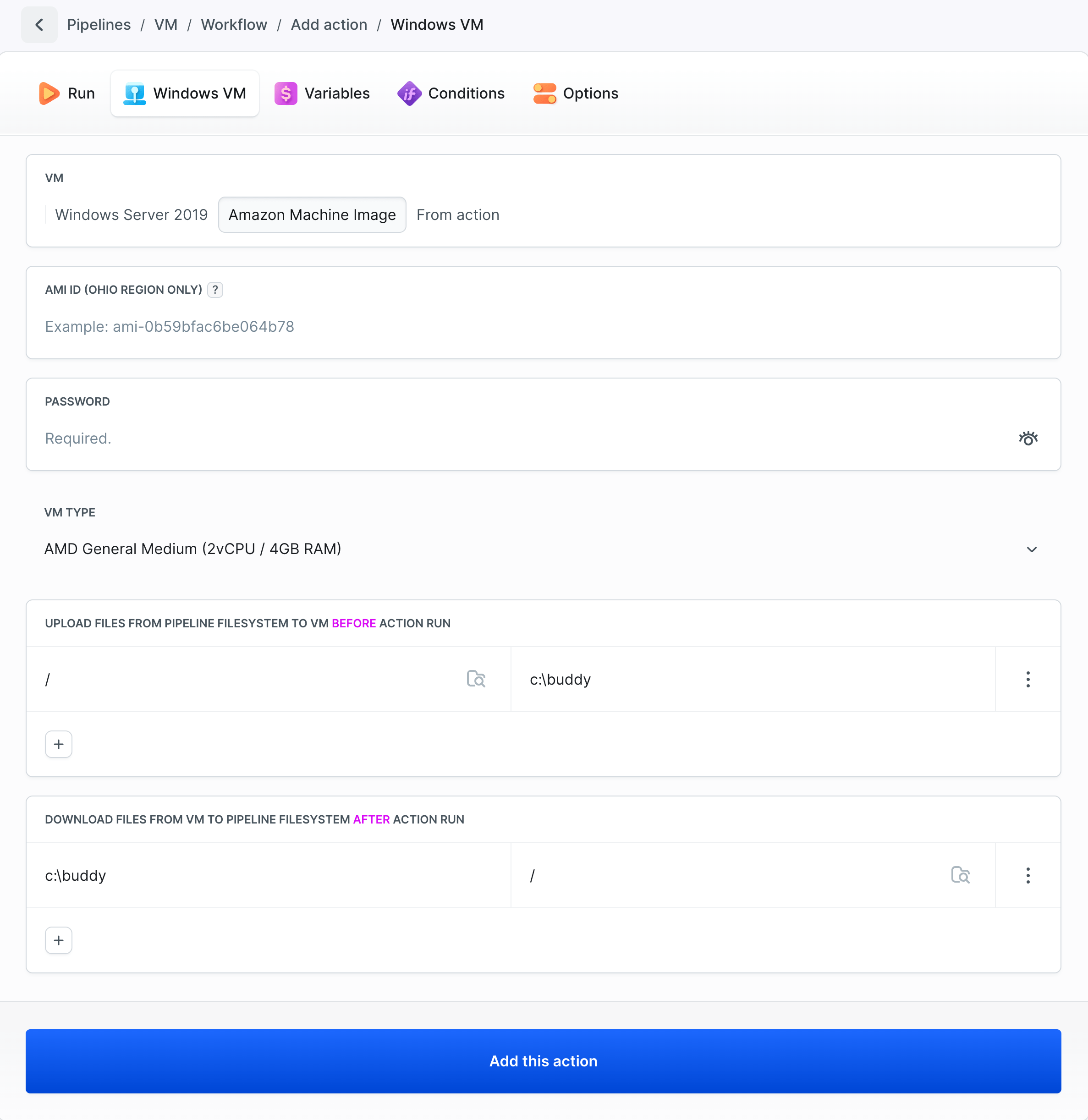Viewport: 1088px width, 1120px height.
Task: Open upload row three-dot options menu
Action: pos(1028,679)
